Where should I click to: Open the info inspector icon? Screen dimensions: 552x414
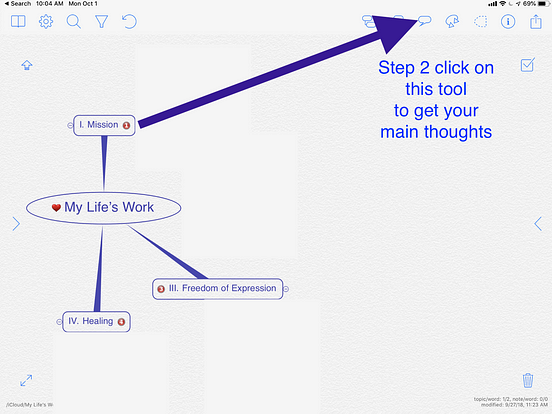(x=508, y=21)
